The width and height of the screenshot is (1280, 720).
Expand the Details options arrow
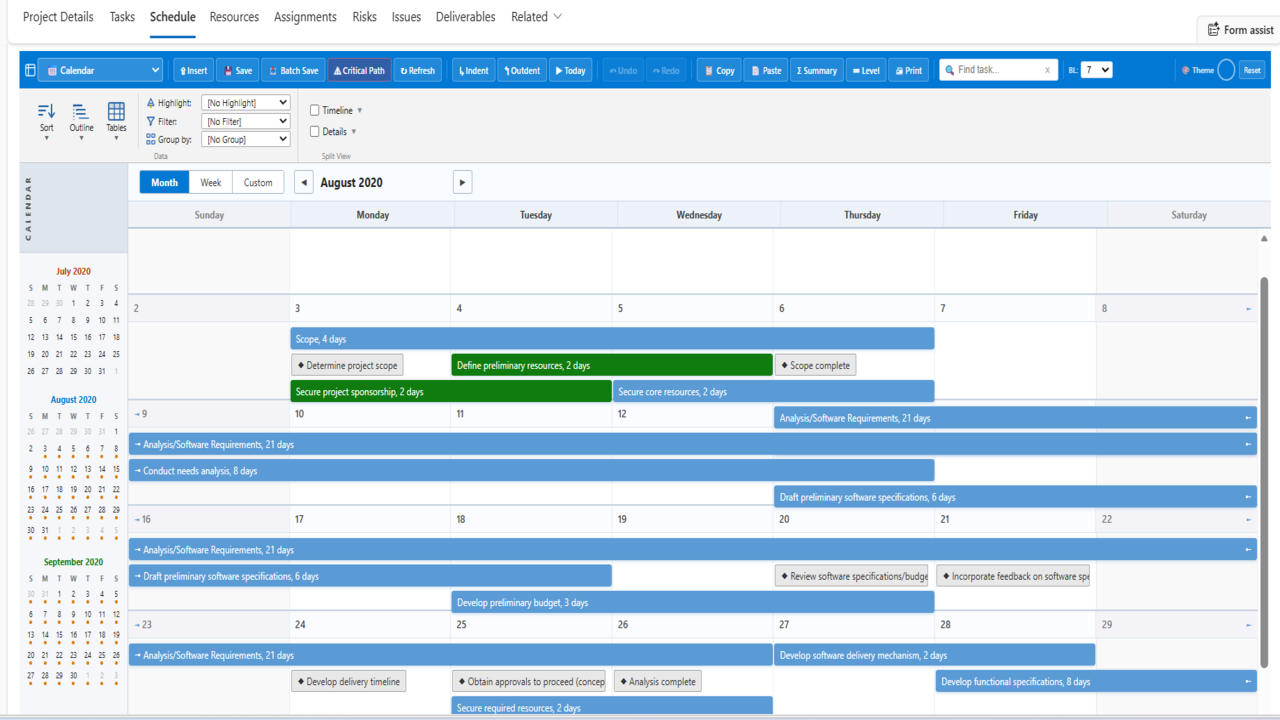click(354, 132)
